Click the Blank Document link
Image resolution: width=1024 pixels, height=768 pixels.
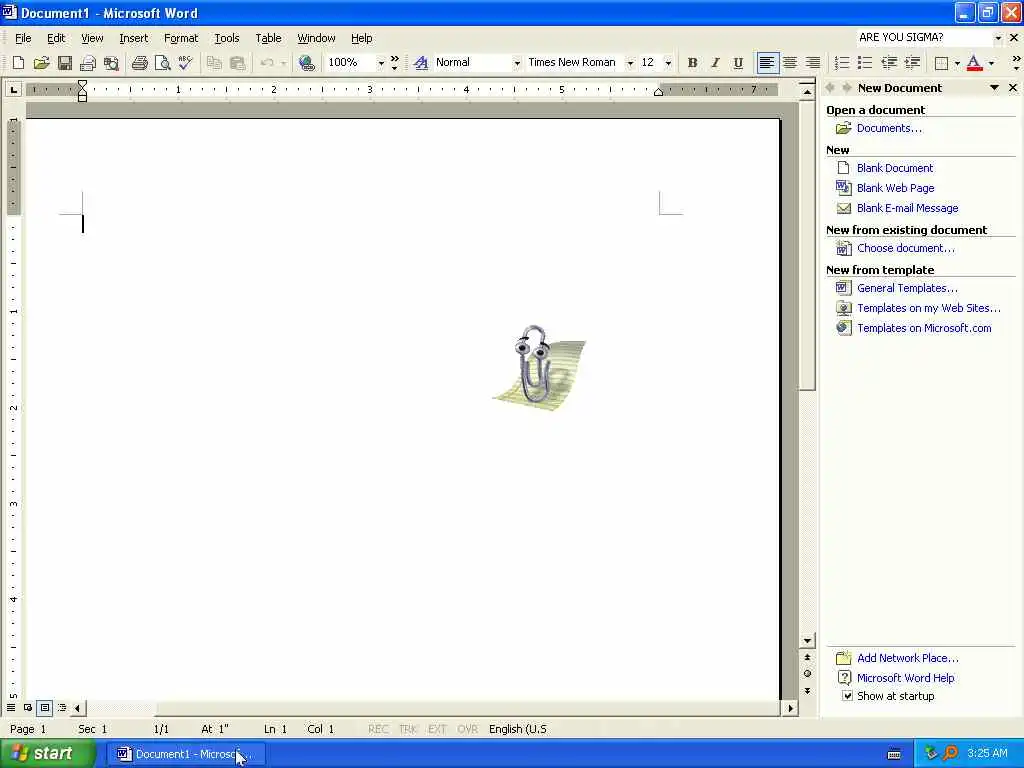(x=895, y=168)
